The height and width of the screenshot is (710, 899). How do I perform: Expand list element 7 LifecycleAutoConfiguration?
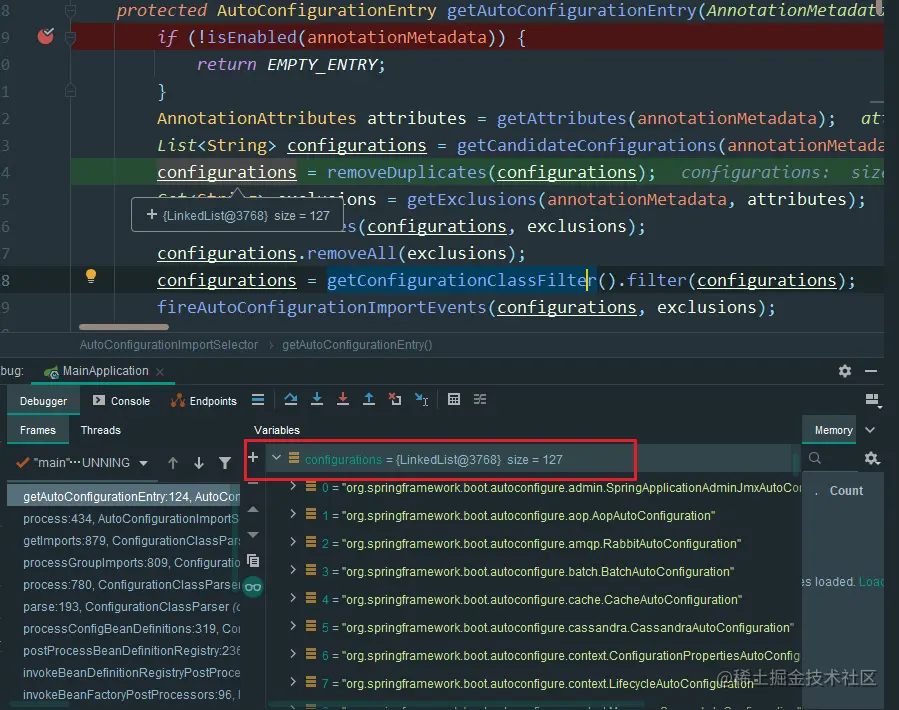coord(293,682)
